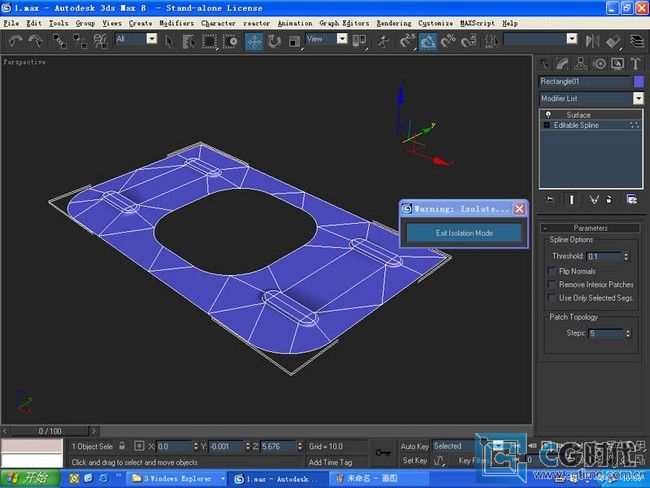Pick the Select Object arrow tool
This screenshot has width=650, height=488.
click(169, 41)
